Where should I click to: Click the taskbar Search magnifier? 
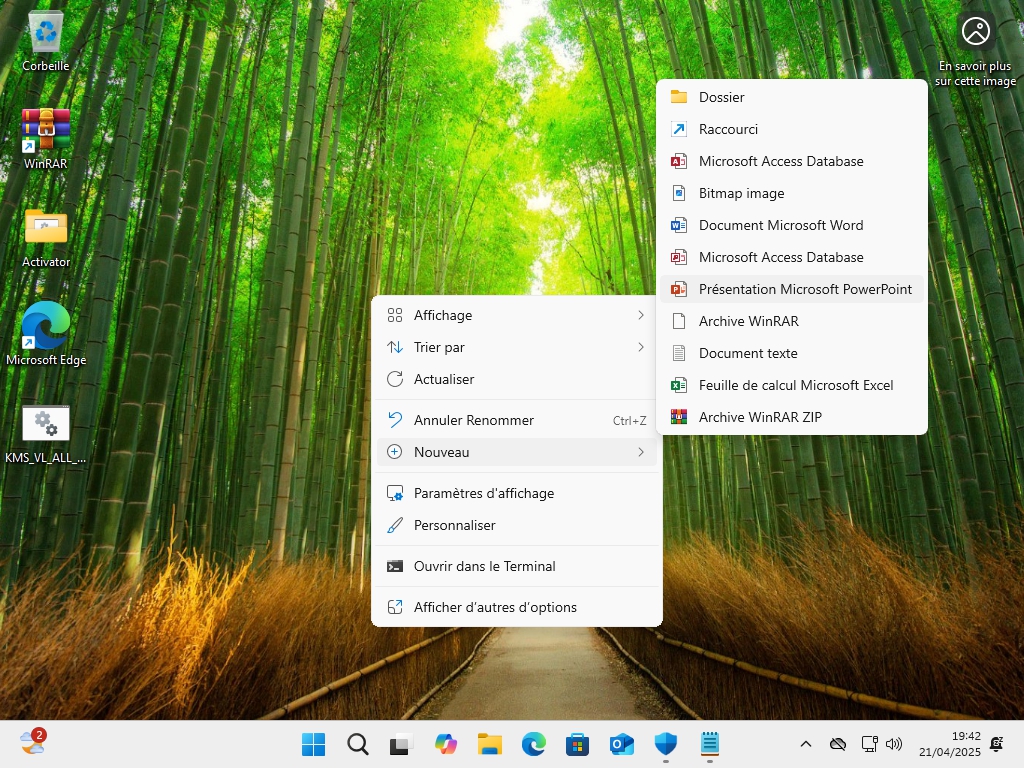(357, 744)
